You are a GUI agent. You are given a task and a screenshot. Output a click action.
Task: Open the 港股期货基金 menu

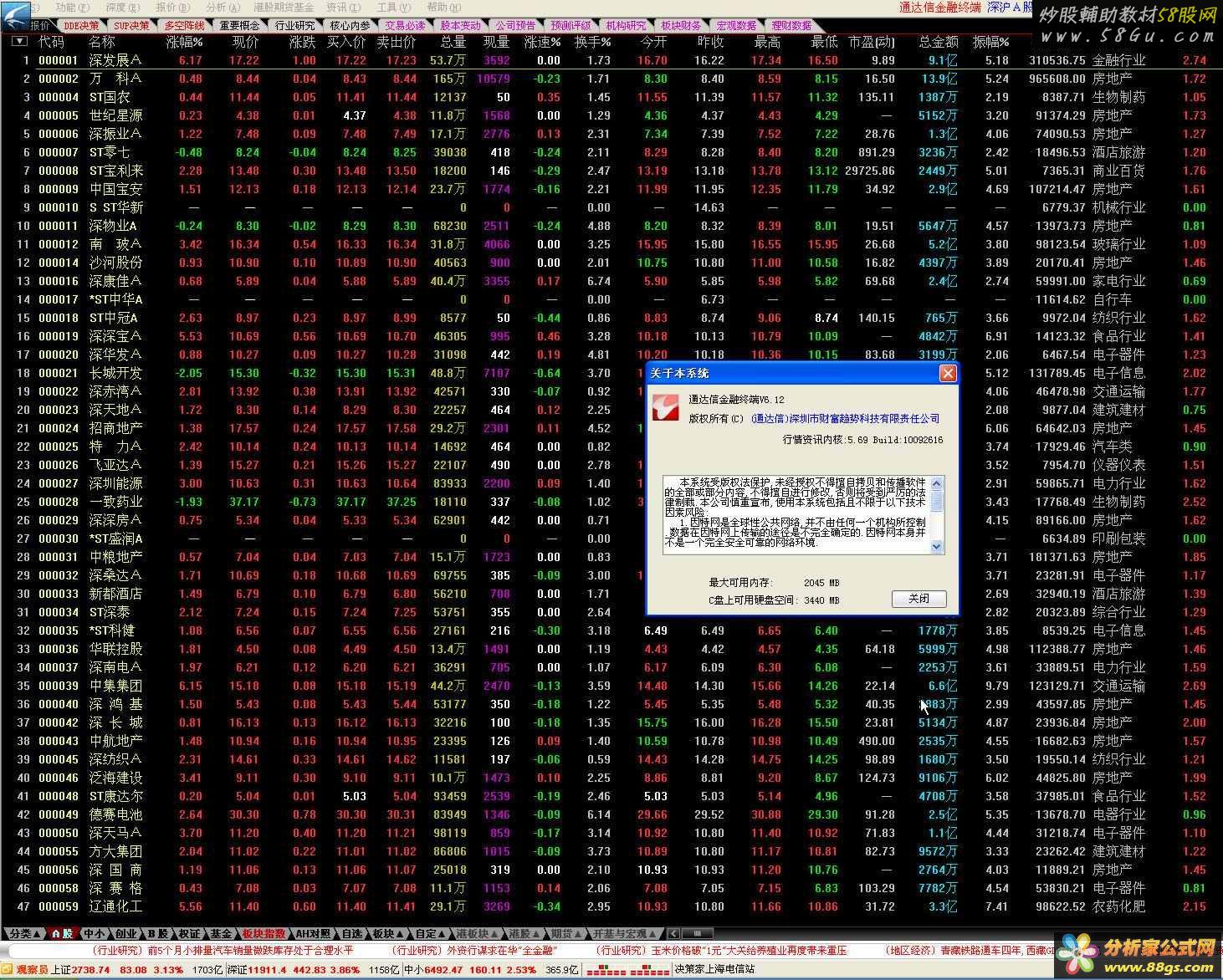point(284,8)
